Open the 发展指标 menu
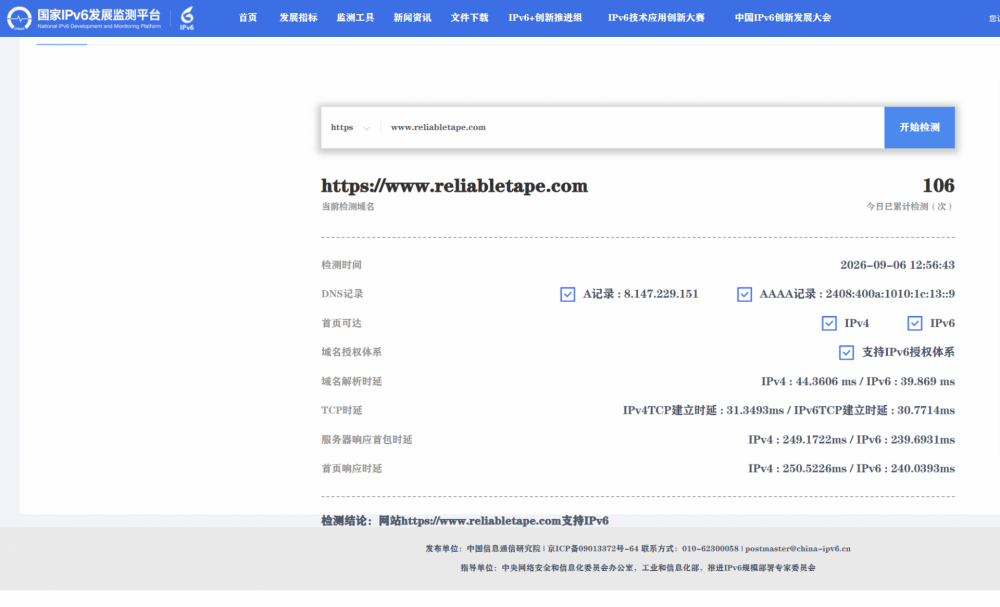 click(298, 18)
